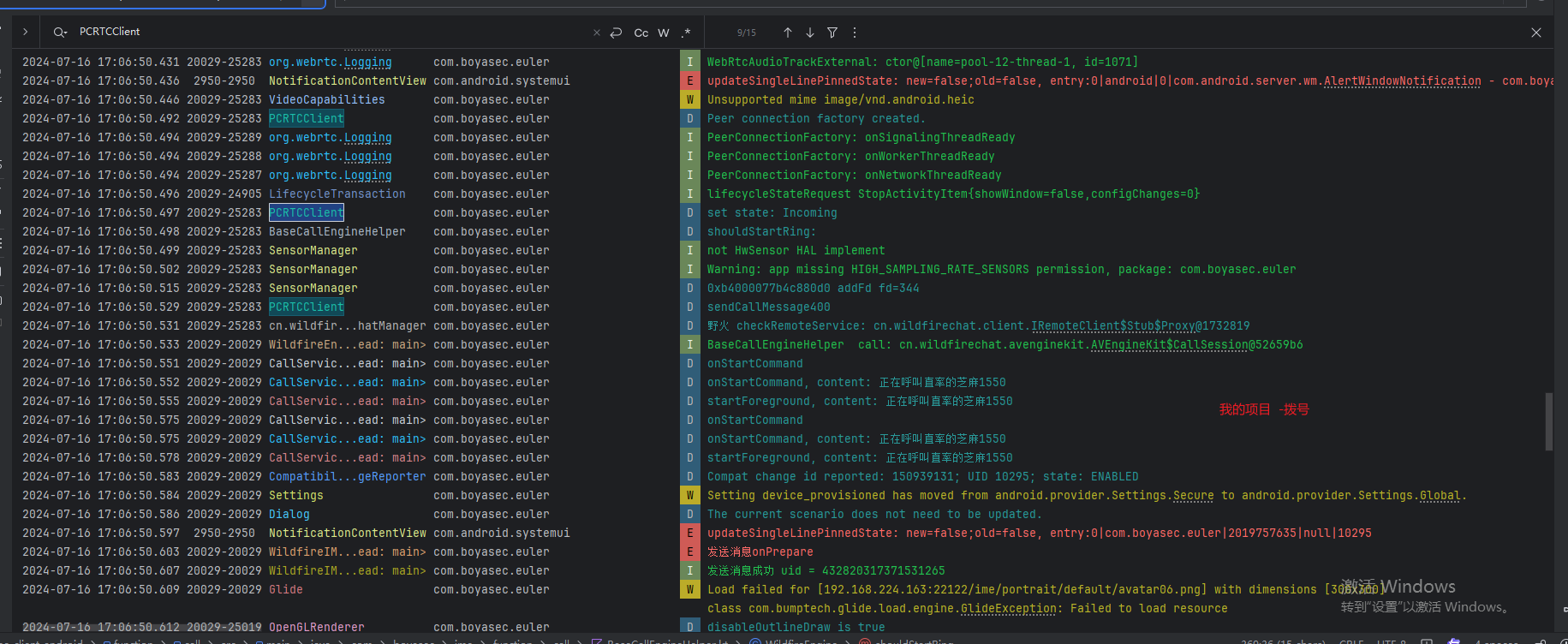Select the LifecycleTransaction tag
Screen dimensions: 1568x644
(337, 194)
